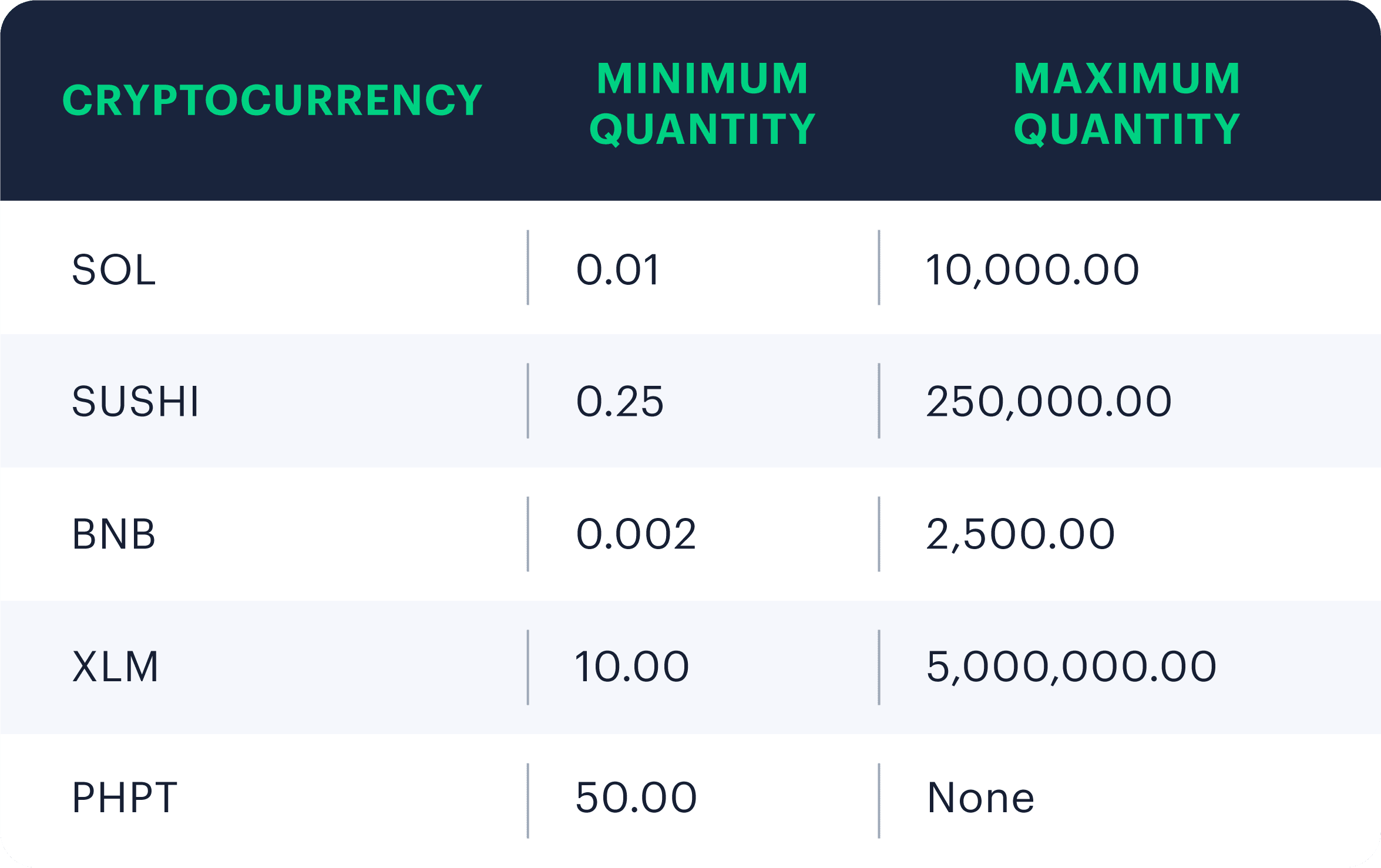The height and width of the screenshot is (868, 1381).
Task: Click SOL maximum quantity 10,000.00
Action: (1033, 271)
